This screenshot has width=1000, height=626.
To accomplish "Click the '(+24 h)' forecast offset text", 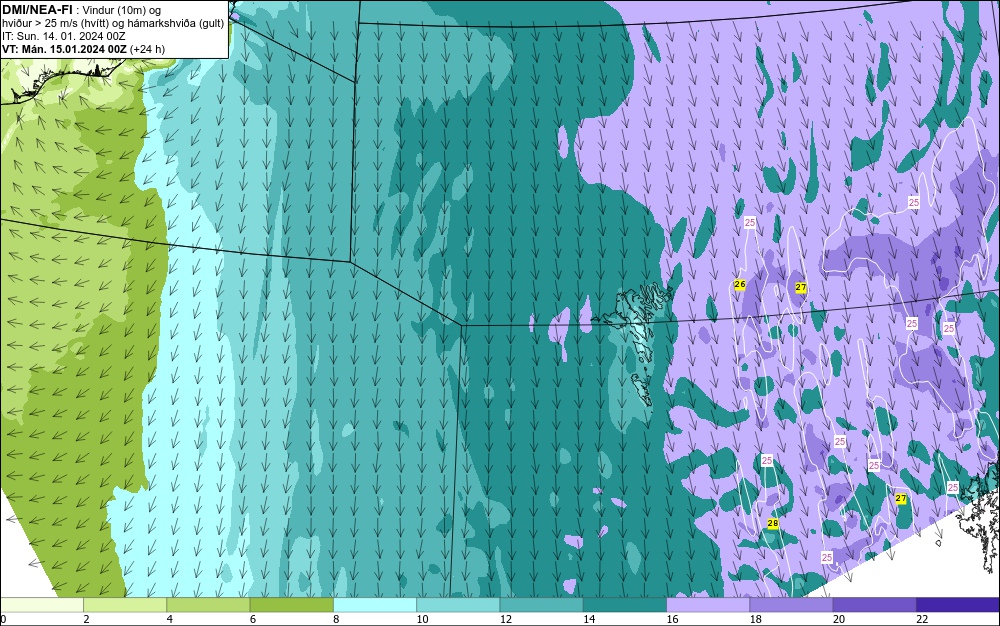I will tap(147, 49).
